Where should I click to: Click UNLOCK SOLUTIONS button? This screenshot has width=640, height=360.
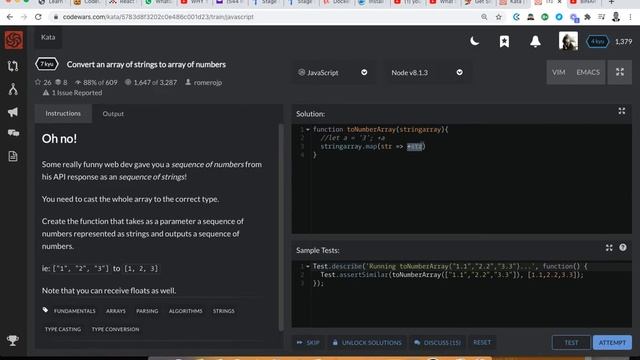[x=367, y=342]
